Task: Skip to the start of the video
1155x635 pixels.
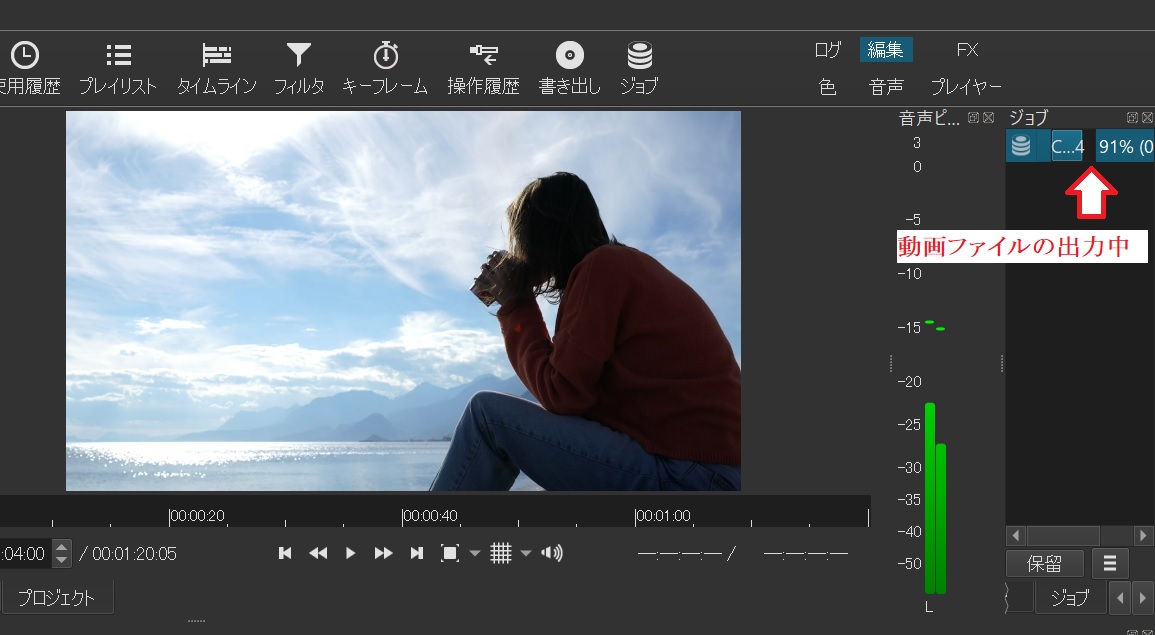Action: coord(285,553)
